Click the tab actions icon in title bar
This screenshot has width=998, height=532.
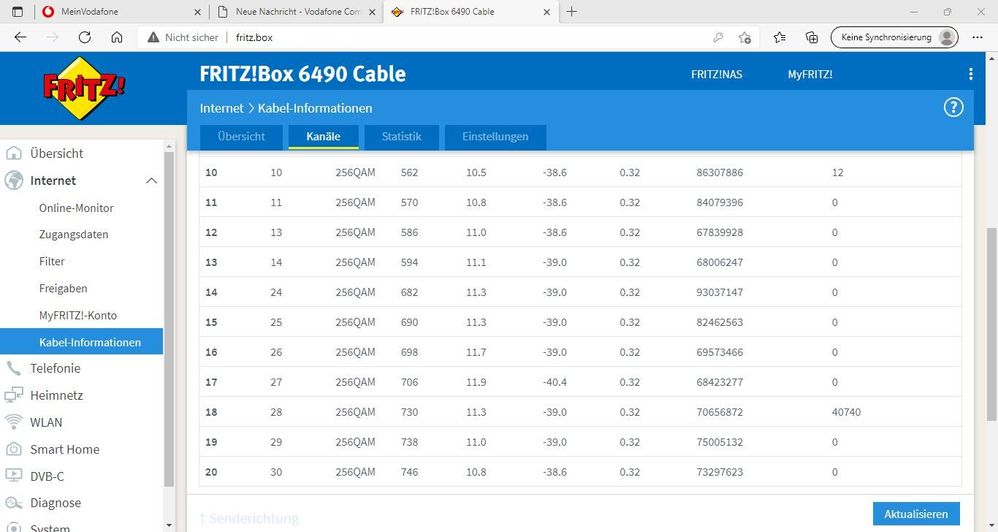[x=17, y=11]
